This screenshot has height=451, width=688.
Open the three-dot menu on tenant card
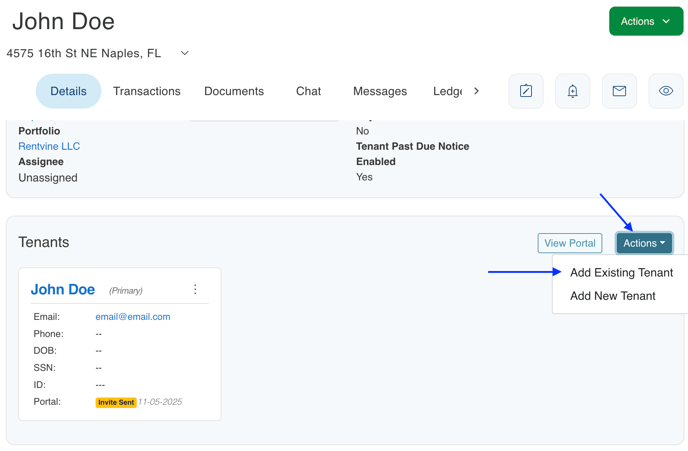pos(195,290)
